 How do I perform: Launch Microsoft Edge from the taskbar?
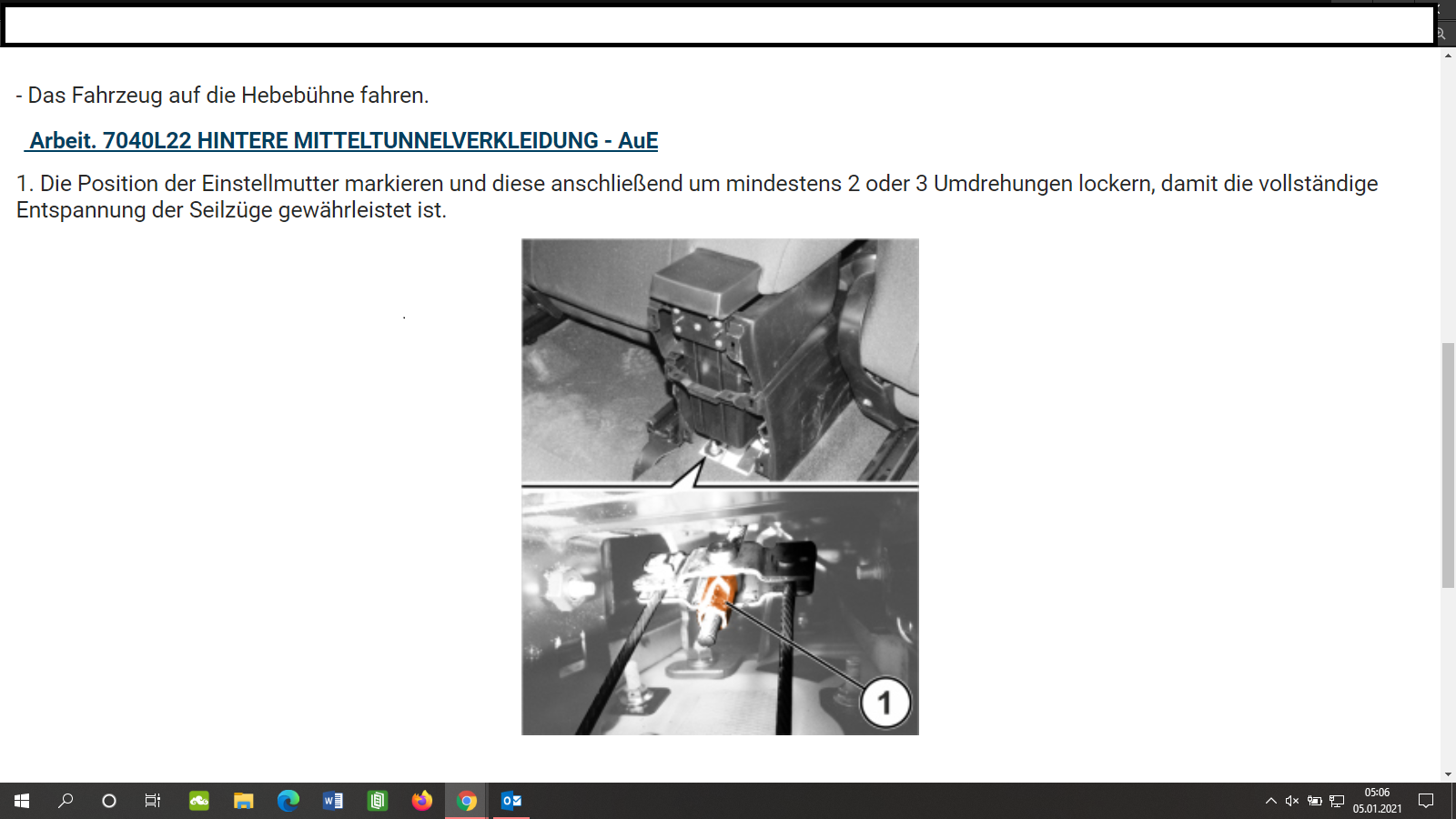[288, 801]
